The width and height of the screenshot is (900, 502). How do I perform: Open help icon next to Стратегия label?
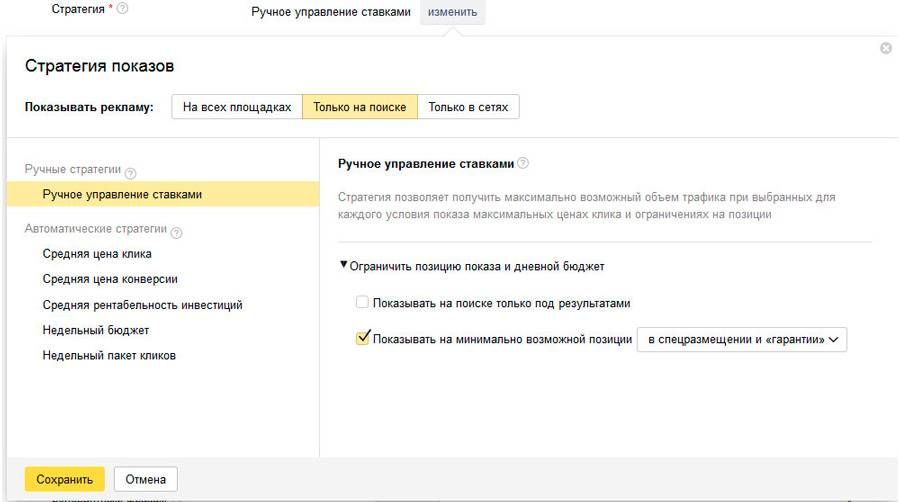122,9
